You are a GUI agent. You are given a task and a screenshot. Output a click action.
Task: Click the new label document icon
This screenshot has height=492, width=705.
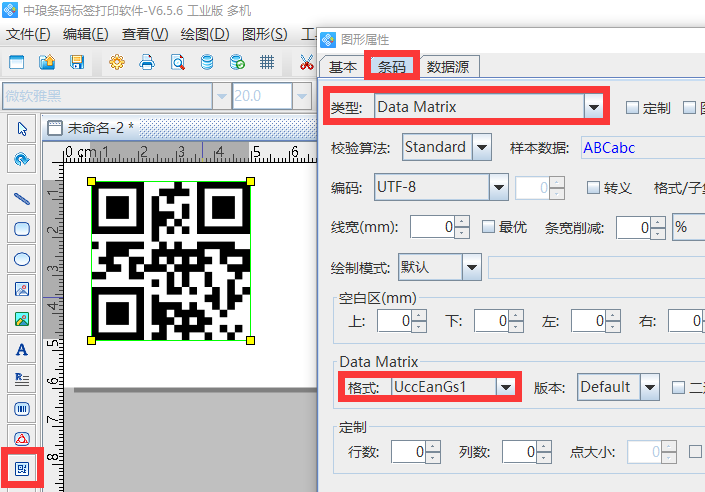(x=17, y=62)
